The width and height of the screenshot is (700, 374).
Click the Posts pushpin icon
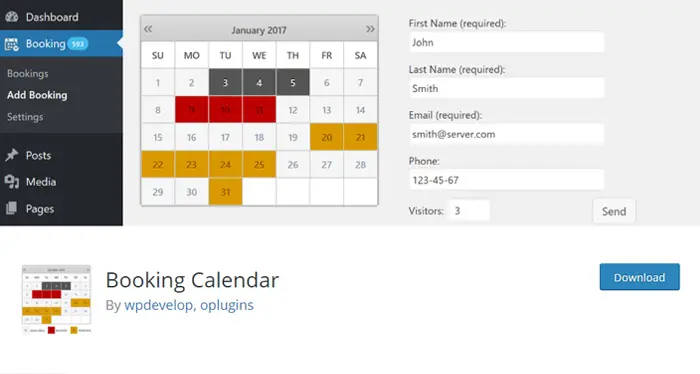[x=12, y=155]
